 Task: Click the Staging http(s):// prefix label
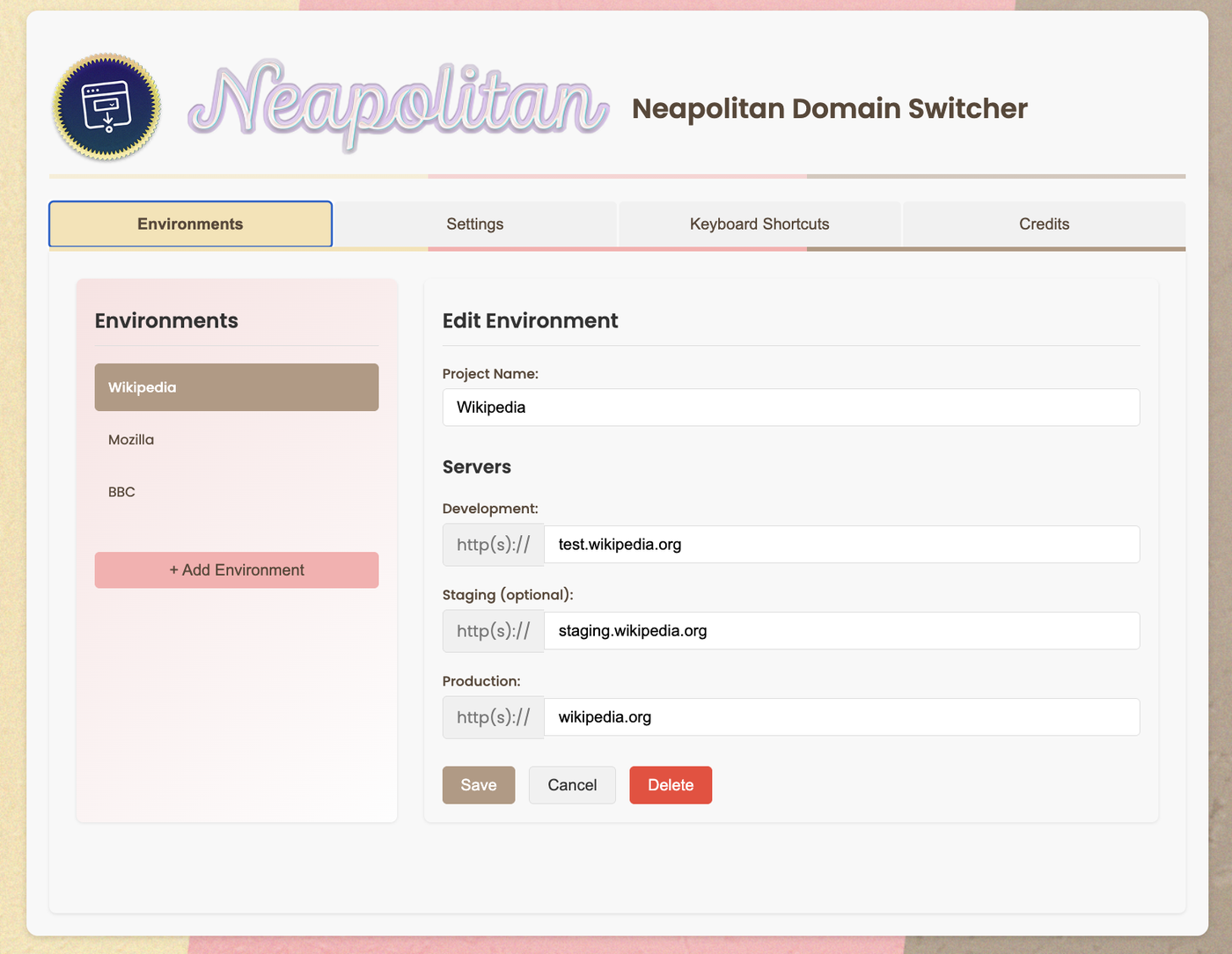(494, 630)
